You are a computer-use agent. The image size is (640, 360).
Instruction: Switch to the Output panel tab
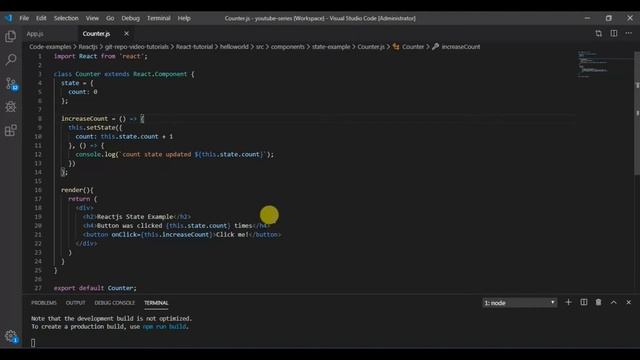(x=76, y=303)
